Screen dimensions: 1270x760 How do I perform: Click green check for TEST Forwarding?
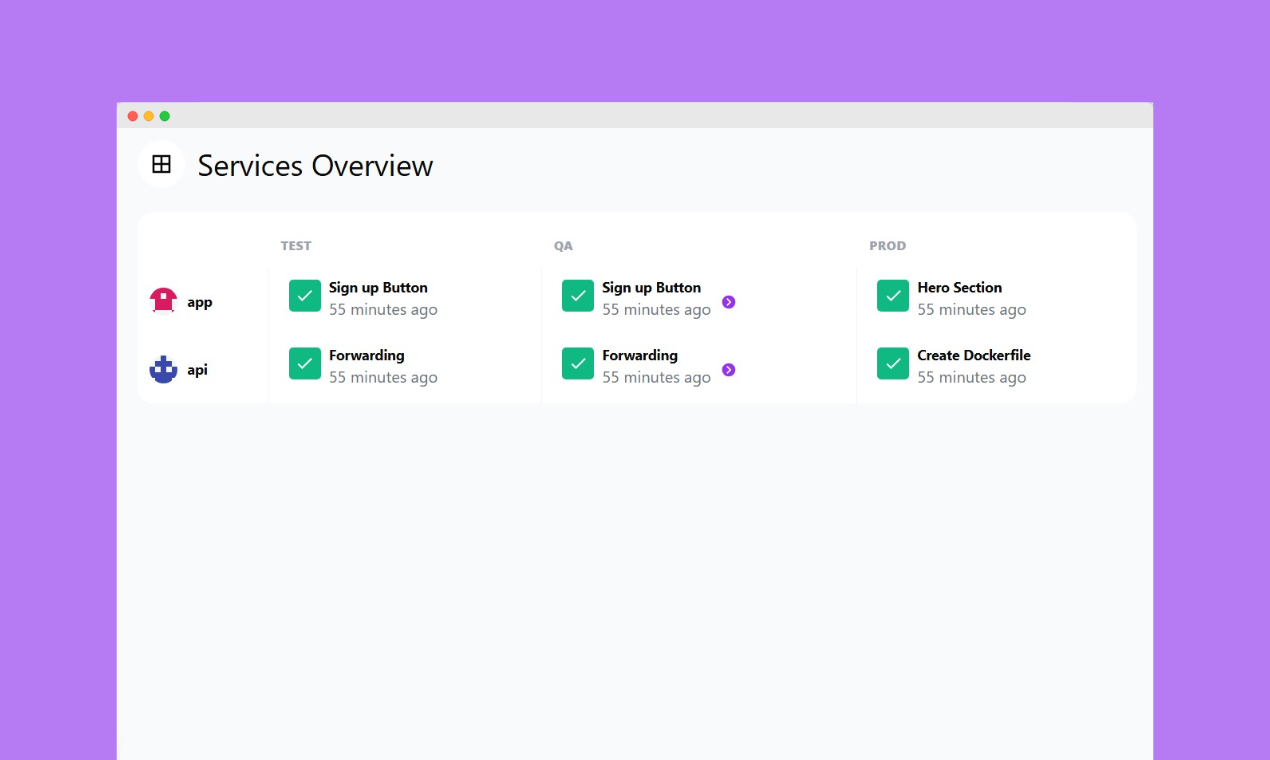pos(305,364)
